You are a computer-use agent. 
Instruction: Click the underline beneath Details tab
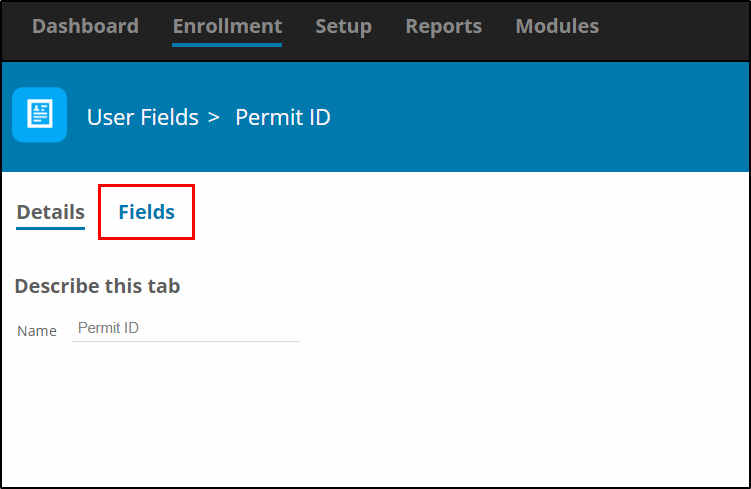(51, 228)
